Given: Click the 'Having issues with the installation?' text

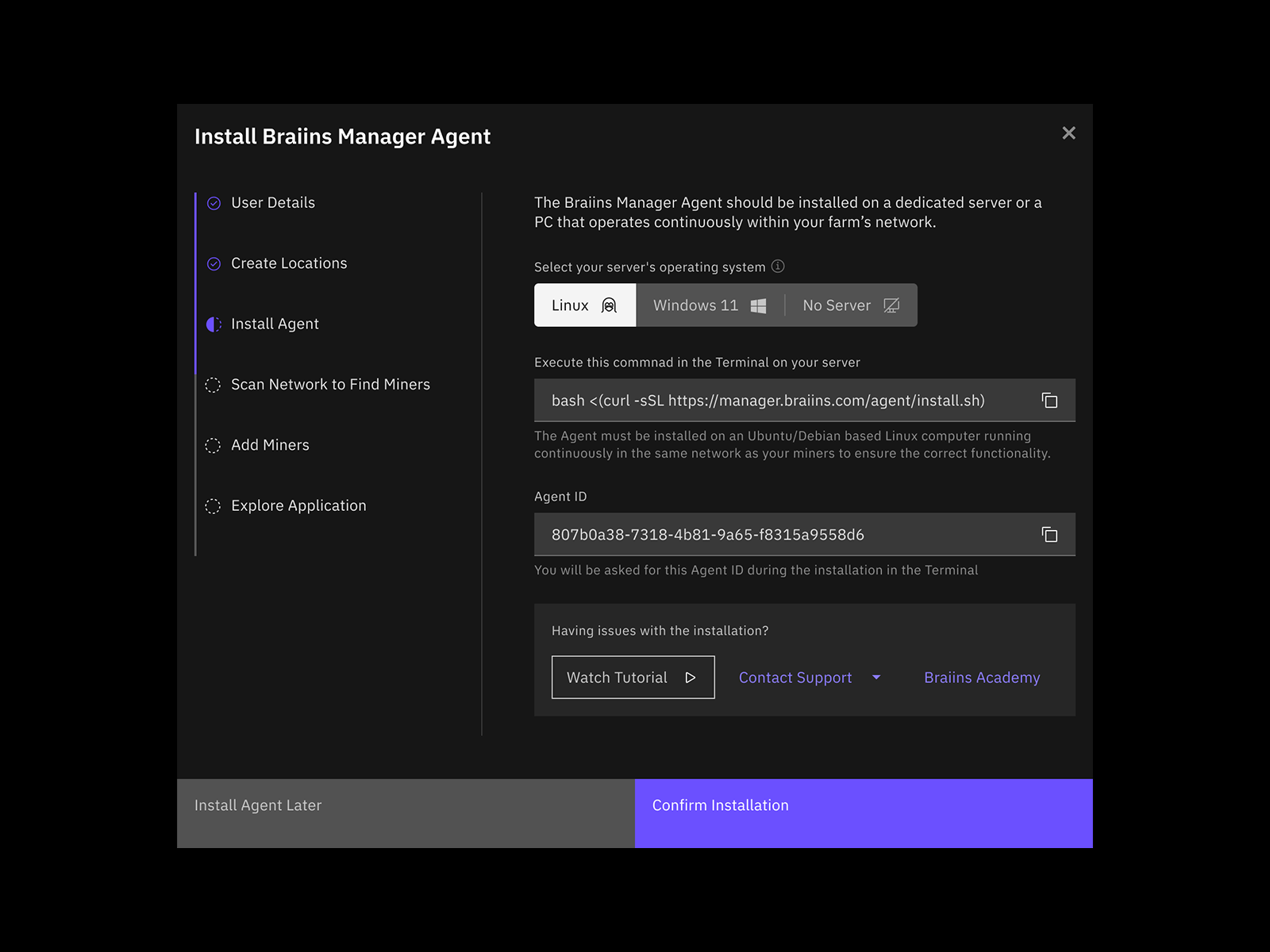Looking at the screenshot, I should coord(660,631).
